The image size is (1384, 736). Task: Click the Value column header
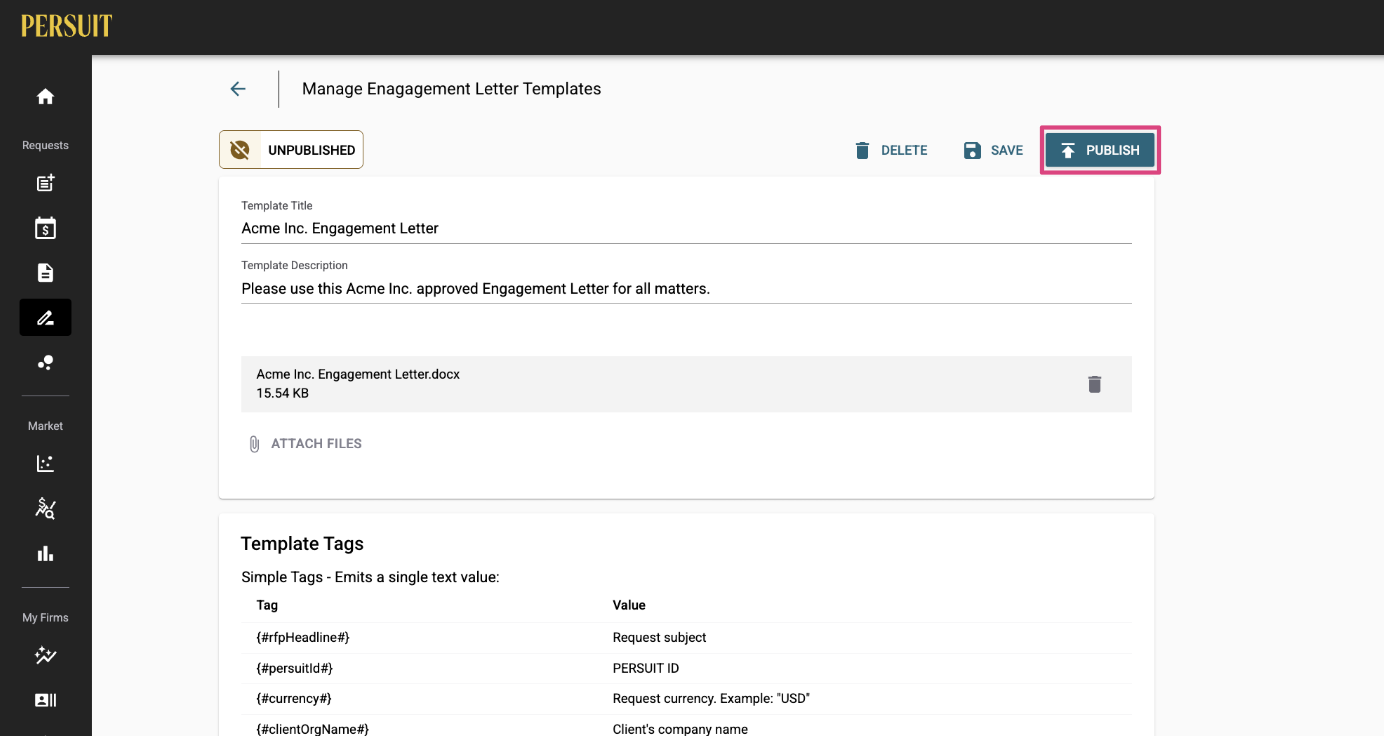tap(629, 605)
